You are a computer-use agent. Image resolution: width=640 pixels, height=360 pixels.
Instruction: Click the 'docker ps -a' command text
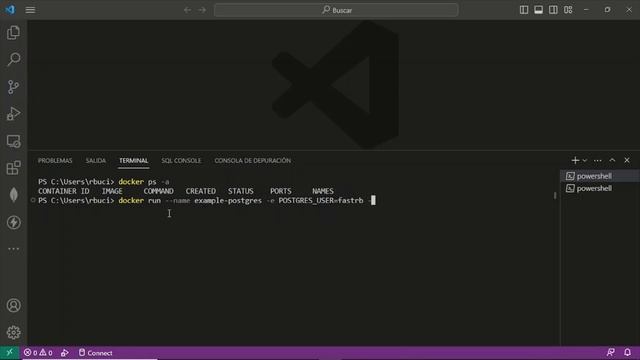(144, 182)
